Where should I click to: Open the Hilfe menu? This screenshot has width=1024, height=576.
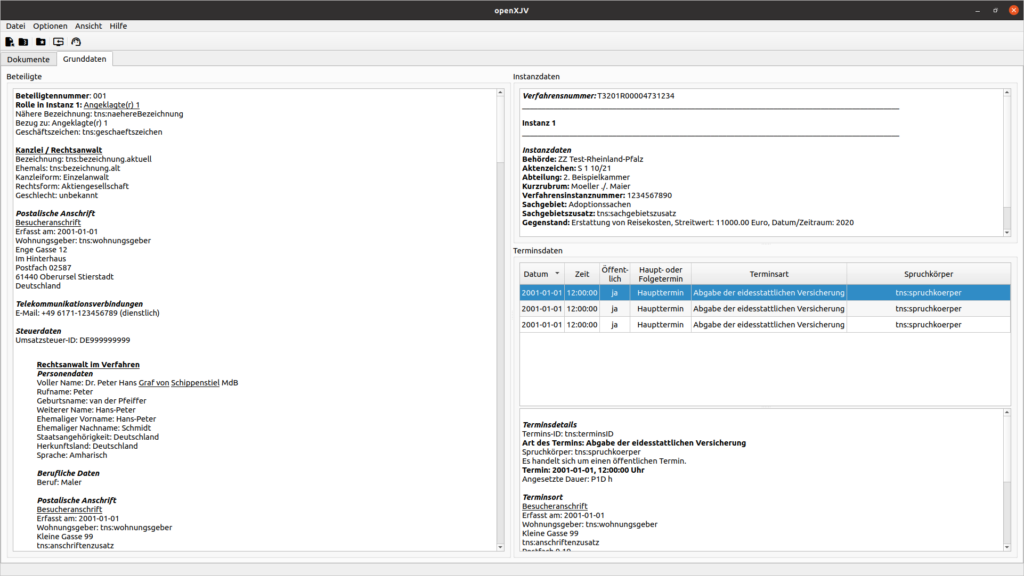tap(118, 26)
